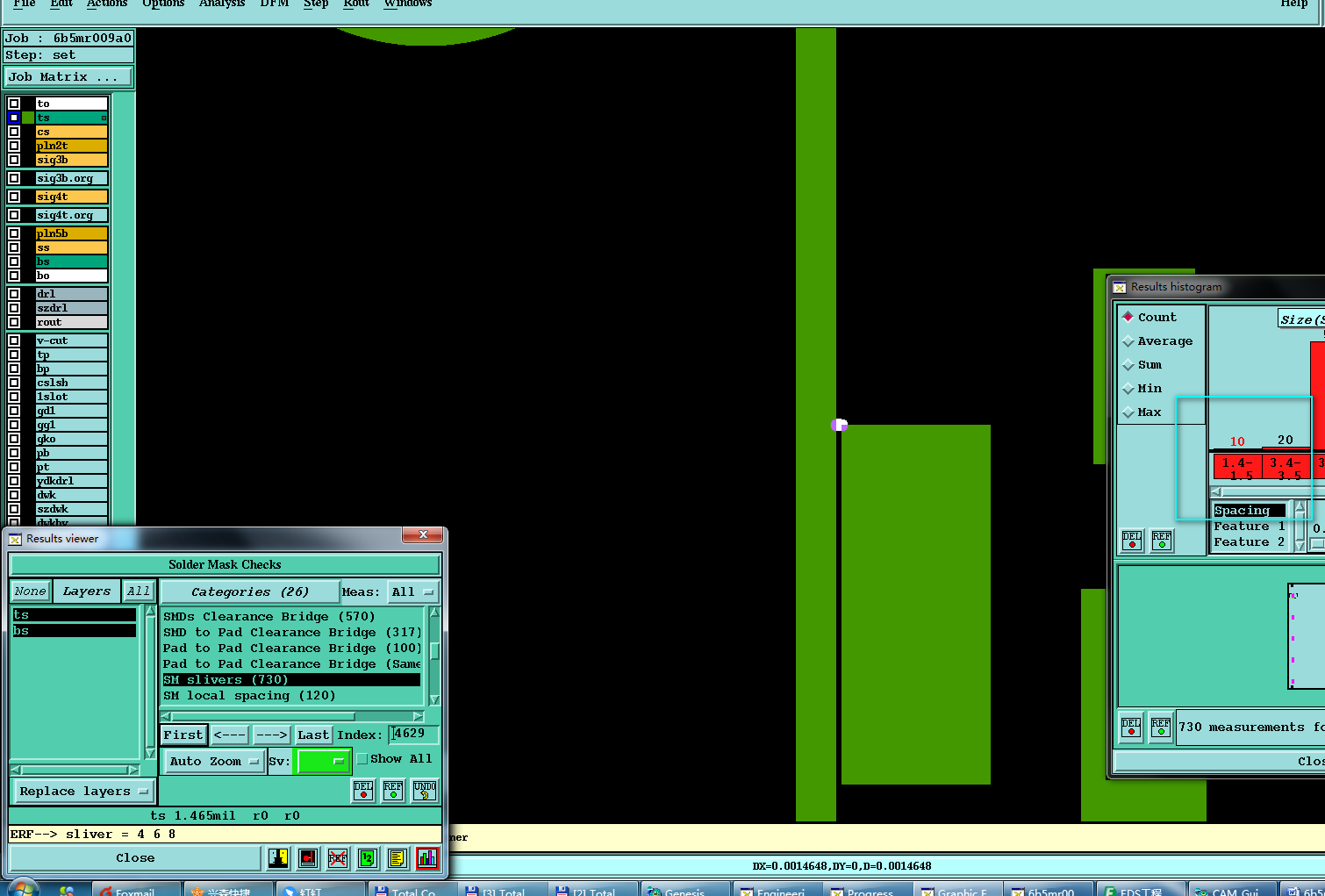The image size is (1325, 896).
Task: Toggle the 'cs' layer checkbox
Action: pos(14,132)
